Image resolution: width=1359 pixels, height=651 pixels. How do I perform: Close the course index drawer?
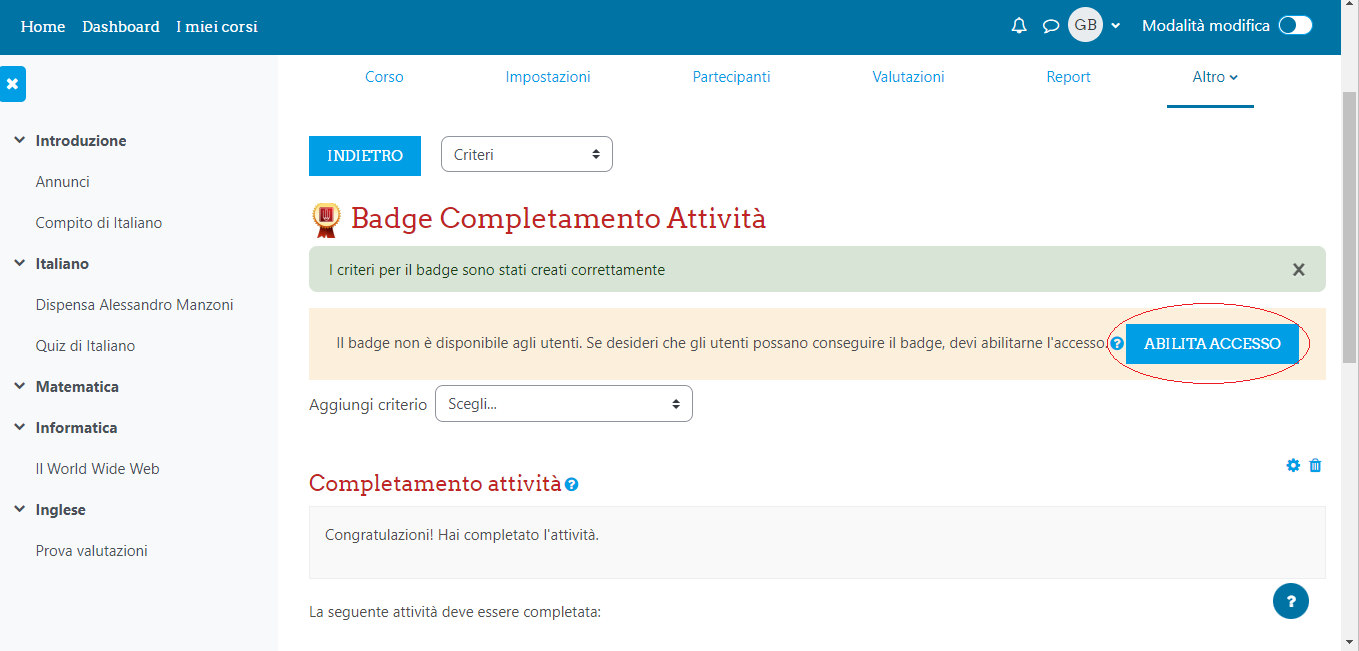13,84
